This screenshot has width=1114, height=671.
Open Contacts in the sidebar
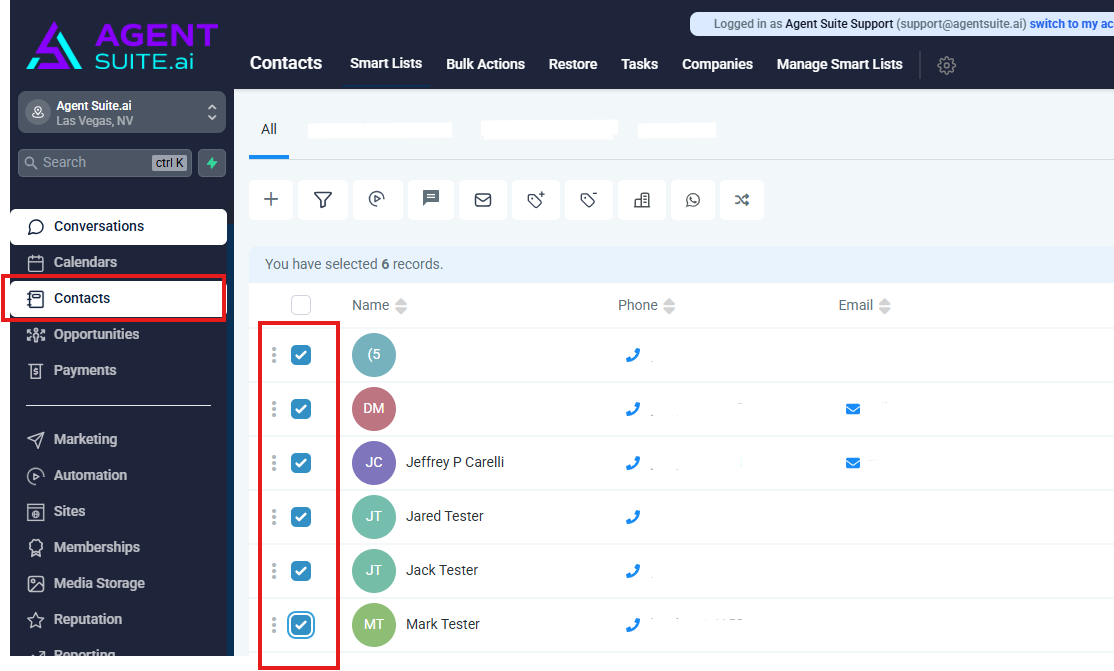point(119,299)
